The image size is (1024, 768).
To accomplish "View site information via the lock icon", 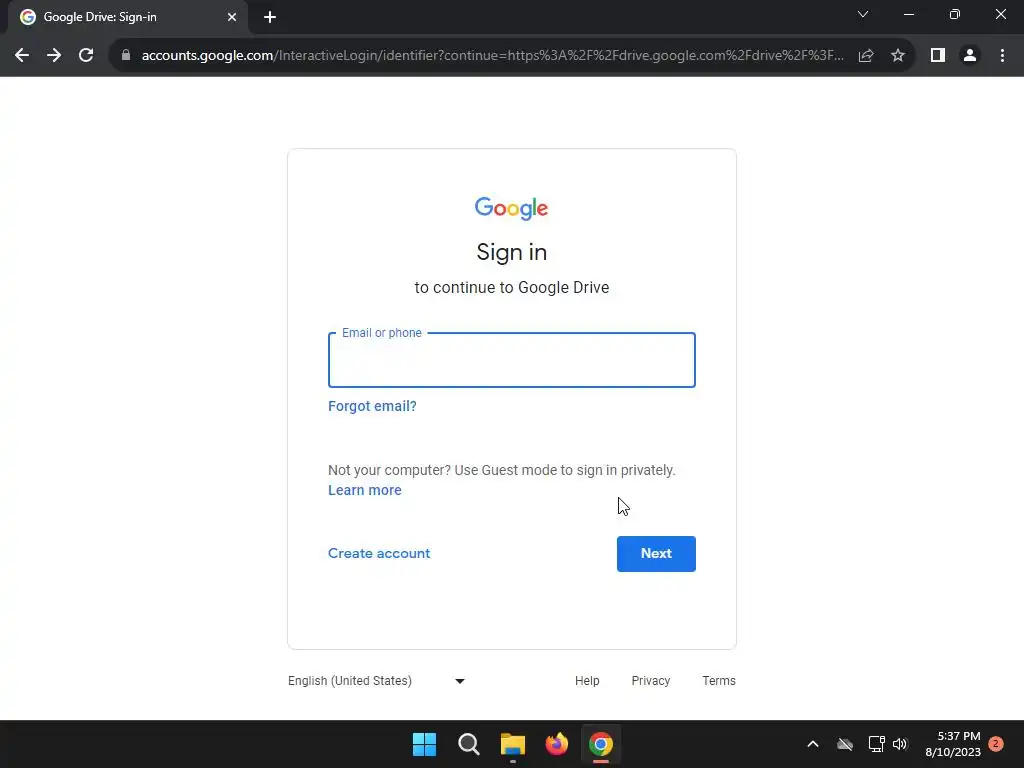I will point(126,56).
